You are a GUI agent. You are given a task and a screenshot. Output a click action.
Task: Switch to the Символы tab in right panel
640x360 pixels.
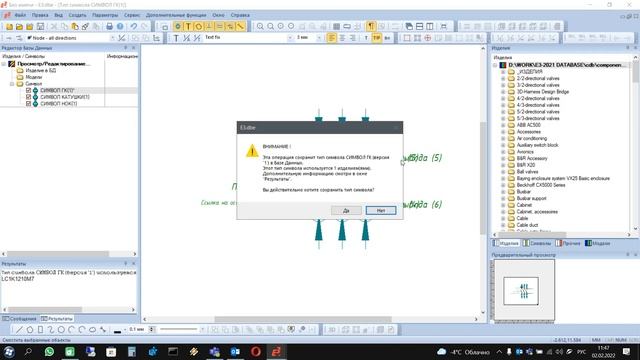[x=537, y=243]
